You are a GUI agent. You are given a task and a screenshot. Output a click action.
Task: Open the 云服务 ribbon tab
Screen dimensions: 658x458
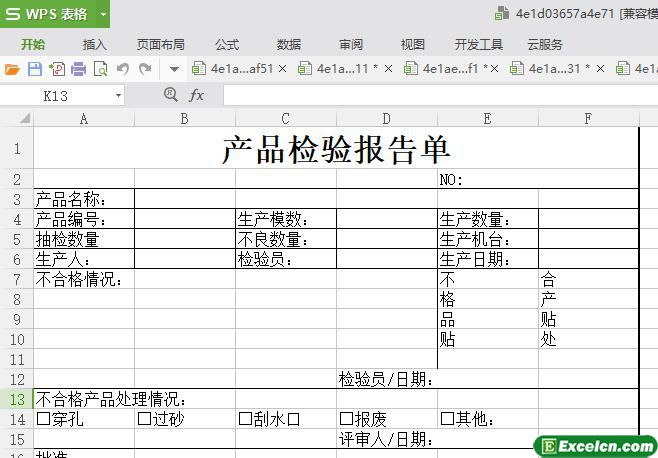tap(545, 44)
